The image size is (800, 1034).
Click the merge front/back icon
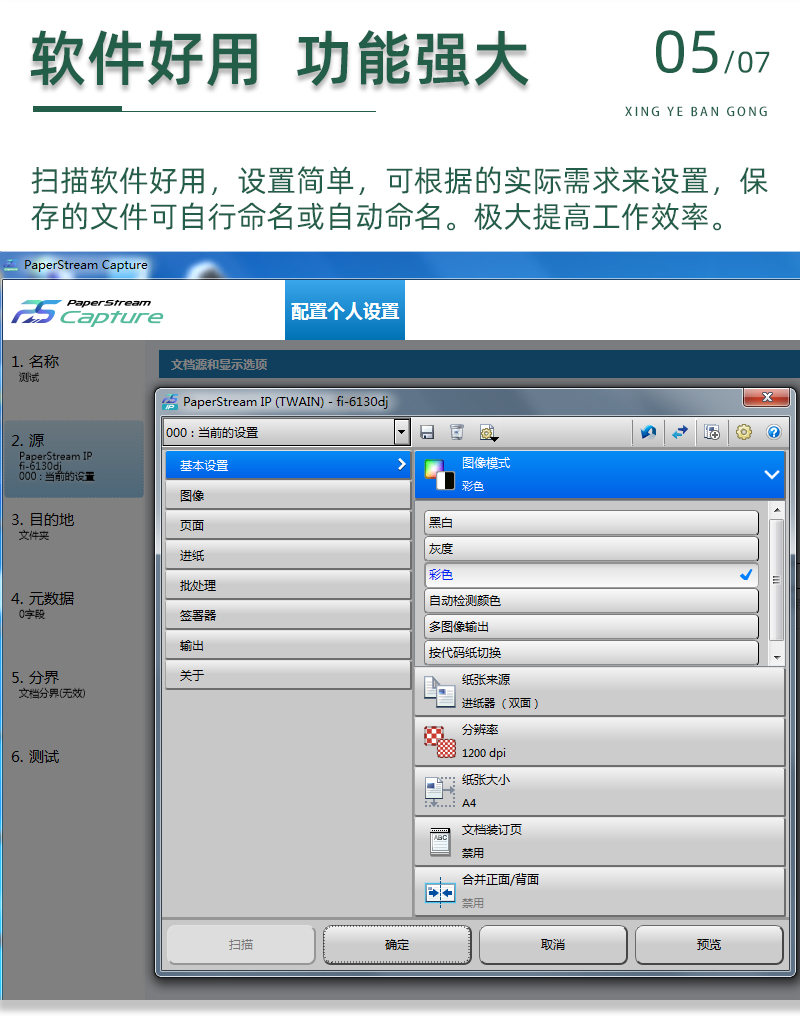coord(440,892)
